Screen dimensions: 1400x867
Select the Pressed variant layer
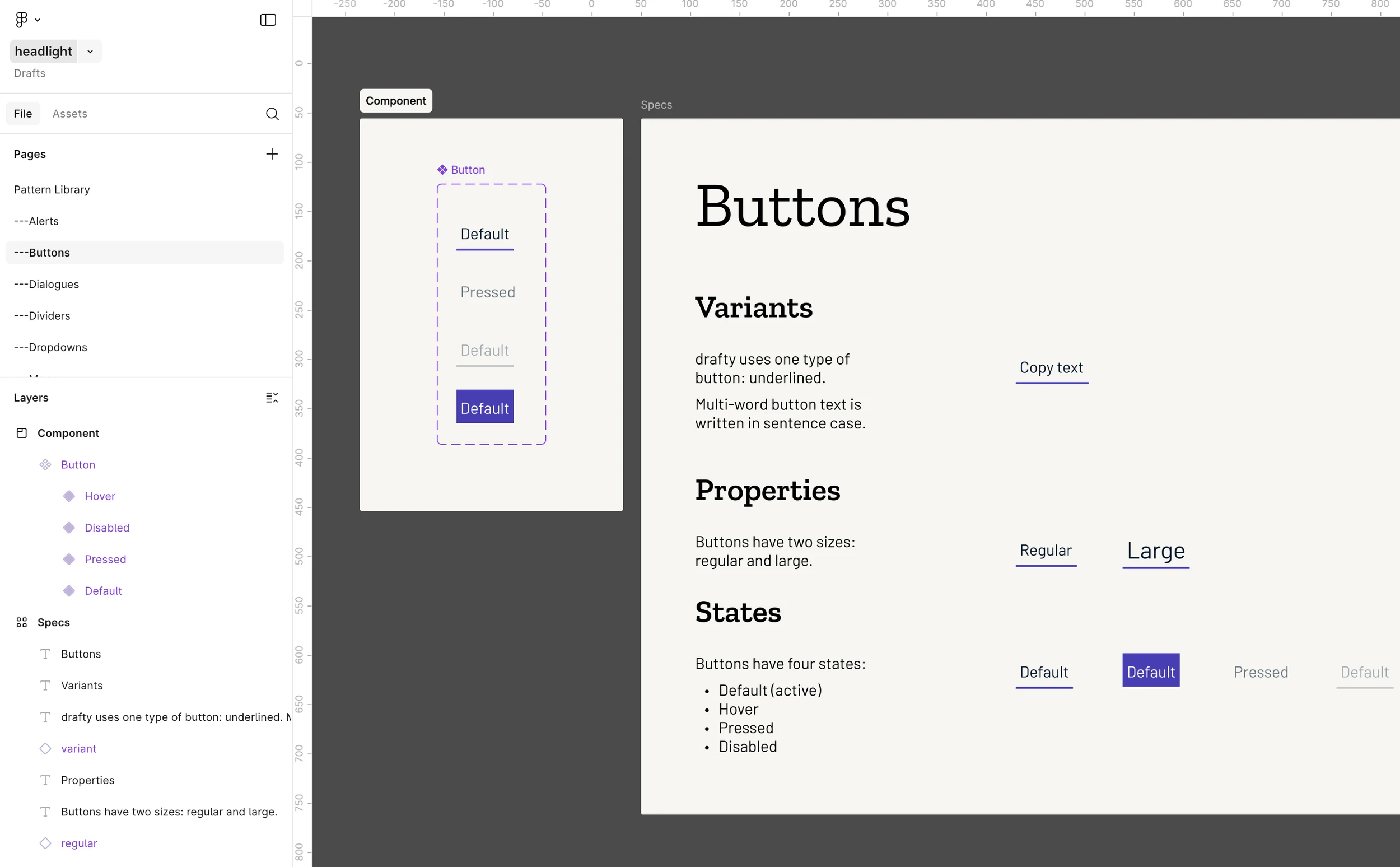tap(105, 559)
